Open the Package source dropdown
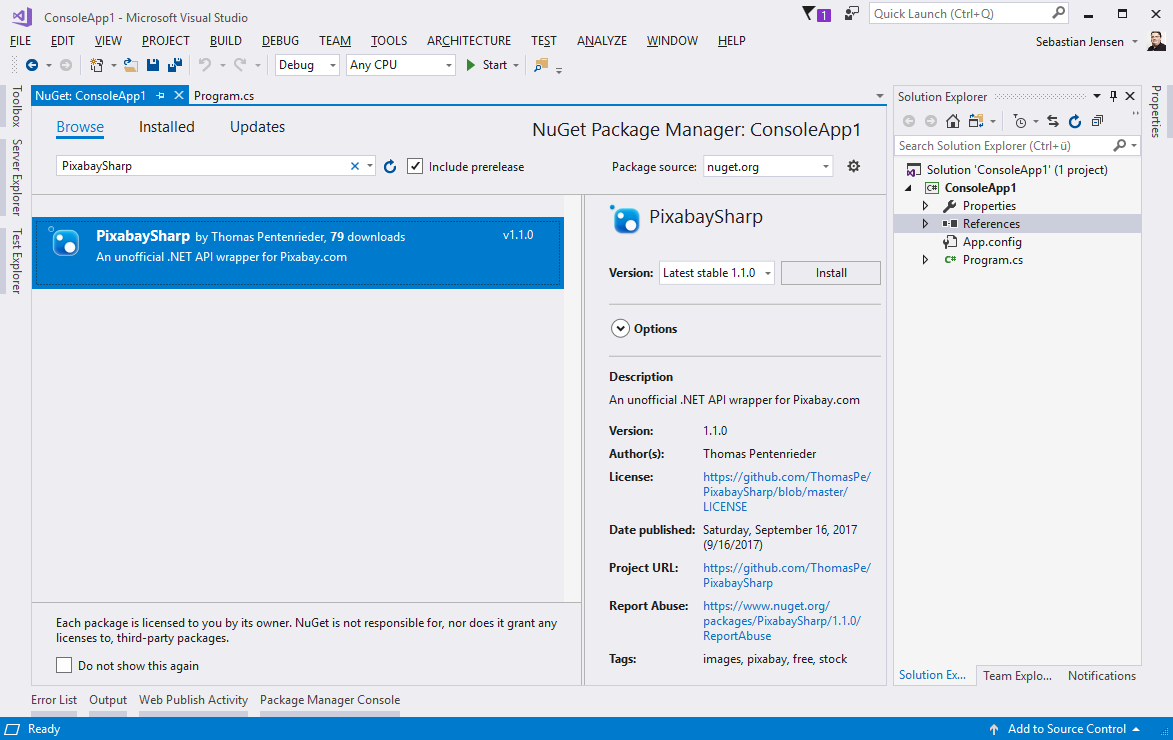 (768, 167)
